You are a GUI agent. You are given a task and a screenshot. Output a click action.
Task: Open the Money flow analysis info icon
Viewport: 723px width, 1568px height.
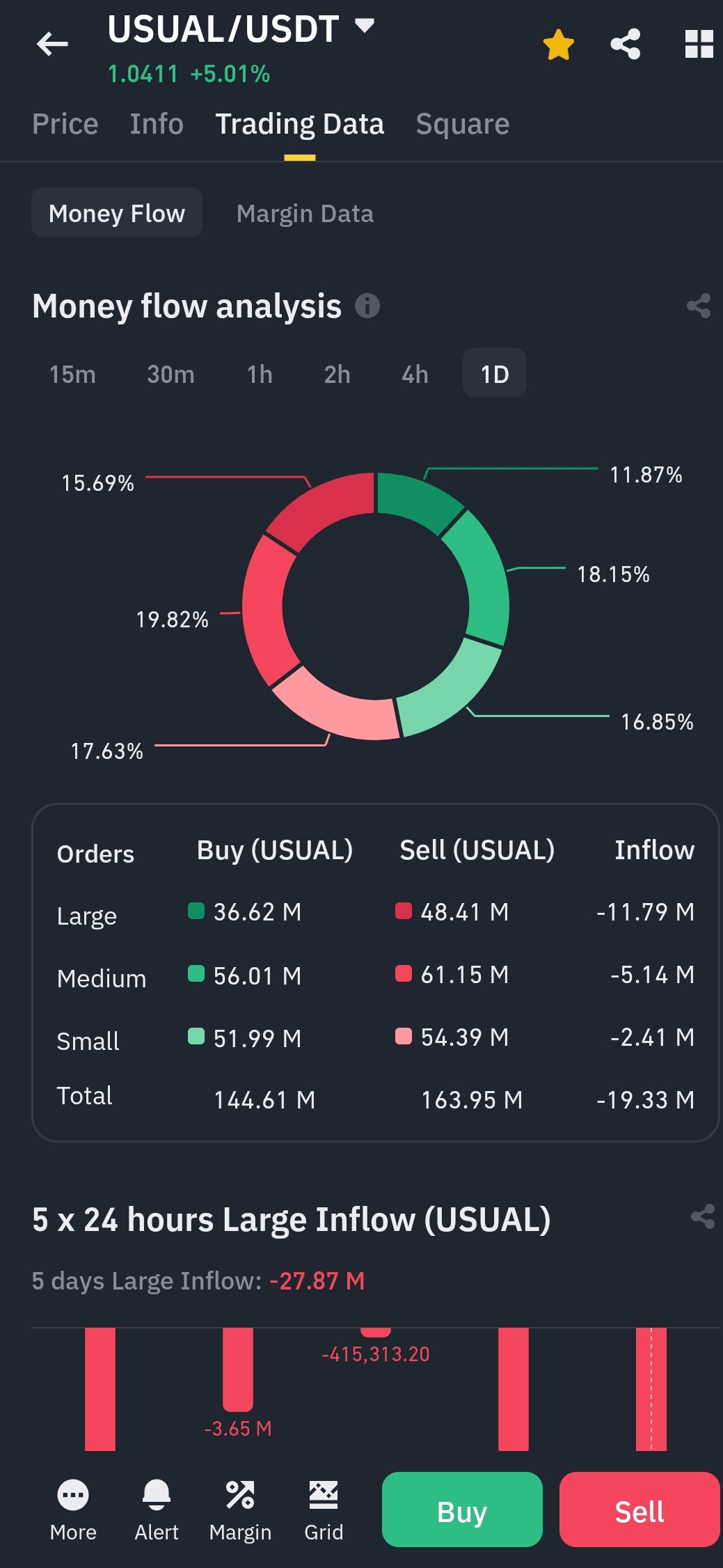367,306
